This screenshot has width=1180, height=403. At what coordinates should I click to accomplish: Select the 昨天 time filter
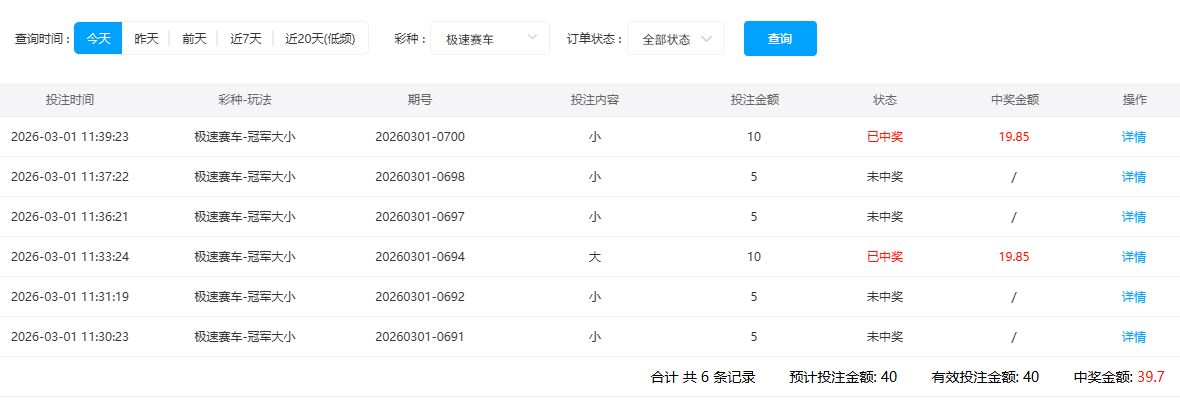(146, 39)
